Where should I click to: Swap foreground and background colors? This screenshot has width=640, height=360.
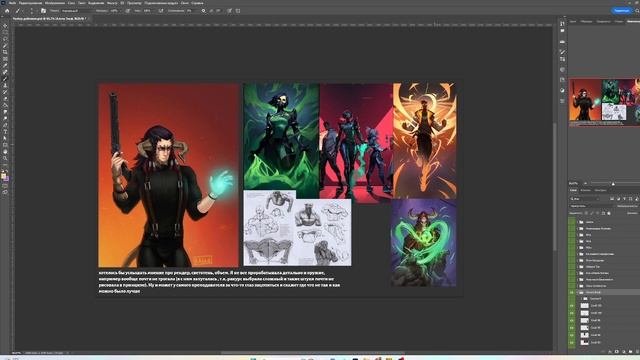[x=7, y=170]
